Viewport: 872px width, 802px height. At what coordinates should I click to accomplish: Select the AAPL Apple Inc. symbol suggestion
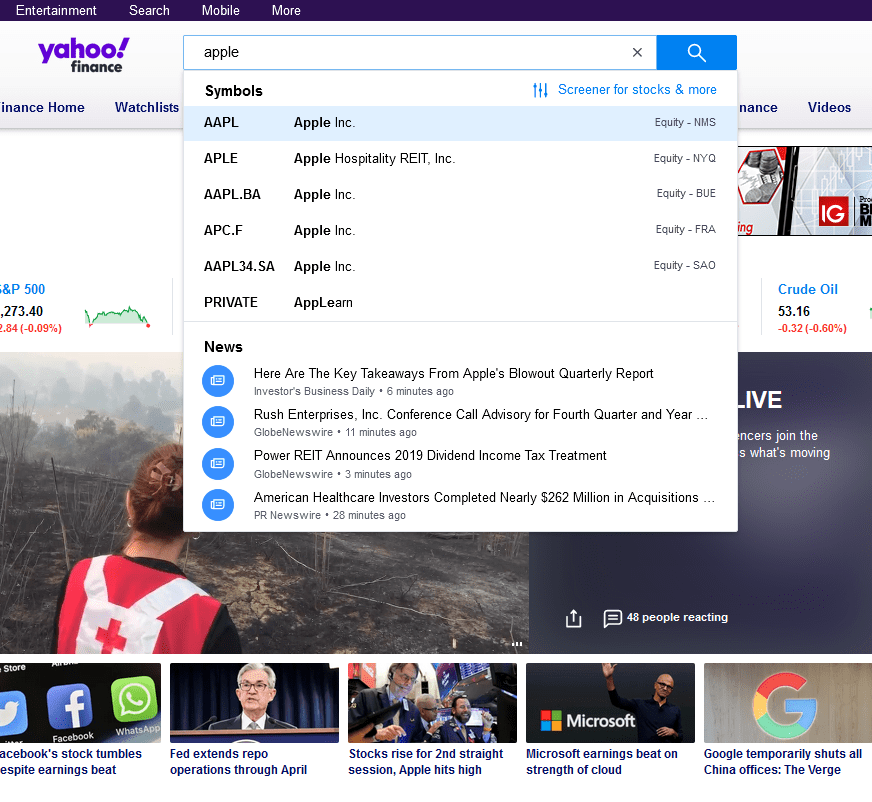pos(400,122)
